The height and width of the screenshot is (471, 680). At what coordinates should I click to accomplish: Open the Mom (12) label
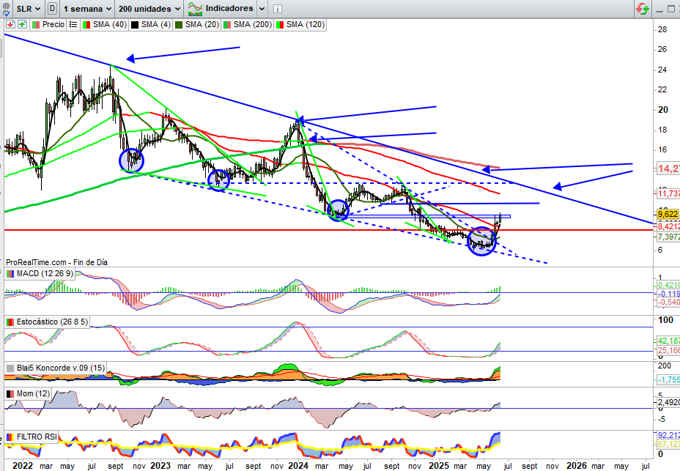33,394
